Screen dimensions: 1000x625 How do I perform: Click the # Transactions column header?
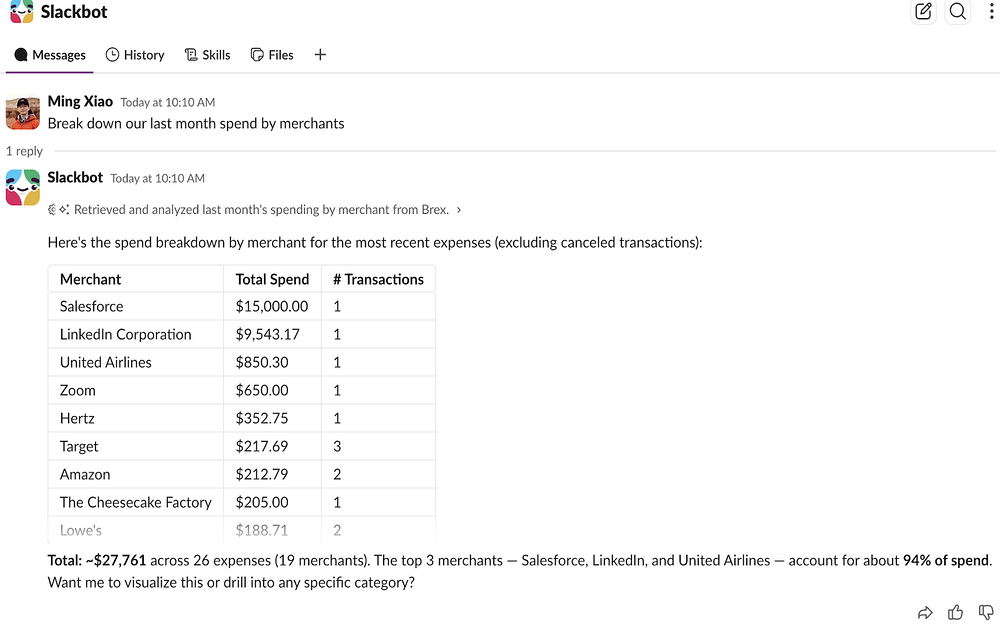pos(378,279)
